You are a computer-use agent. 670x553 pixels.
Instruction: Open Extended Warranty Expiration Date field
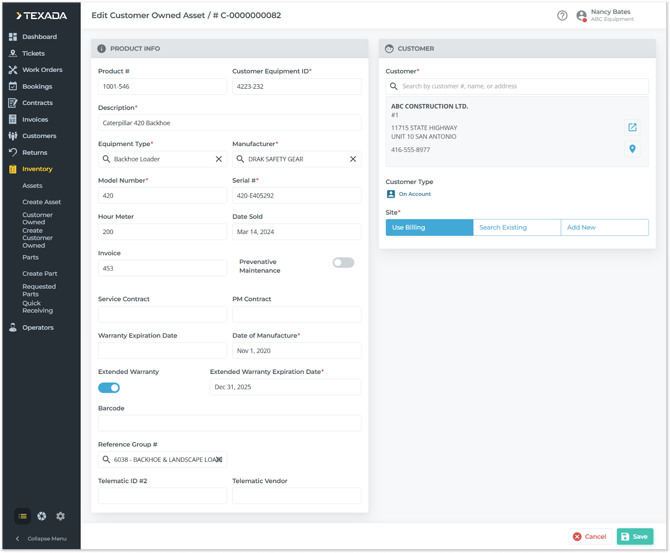click(285, 388)
